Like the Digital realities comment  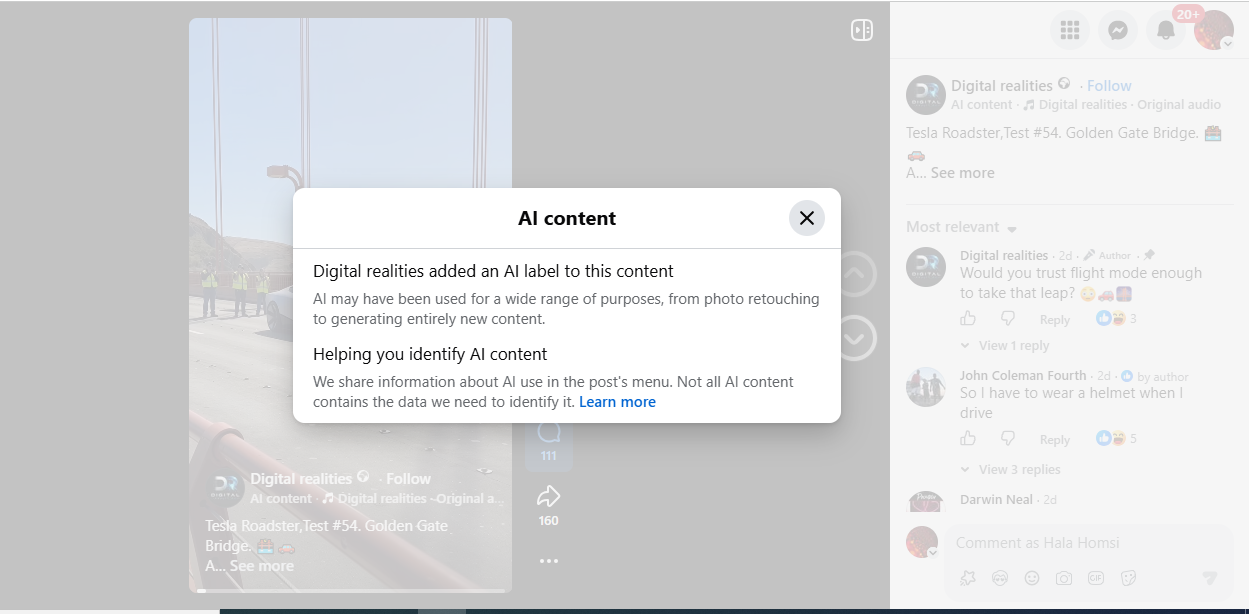[x=968, y=319]
